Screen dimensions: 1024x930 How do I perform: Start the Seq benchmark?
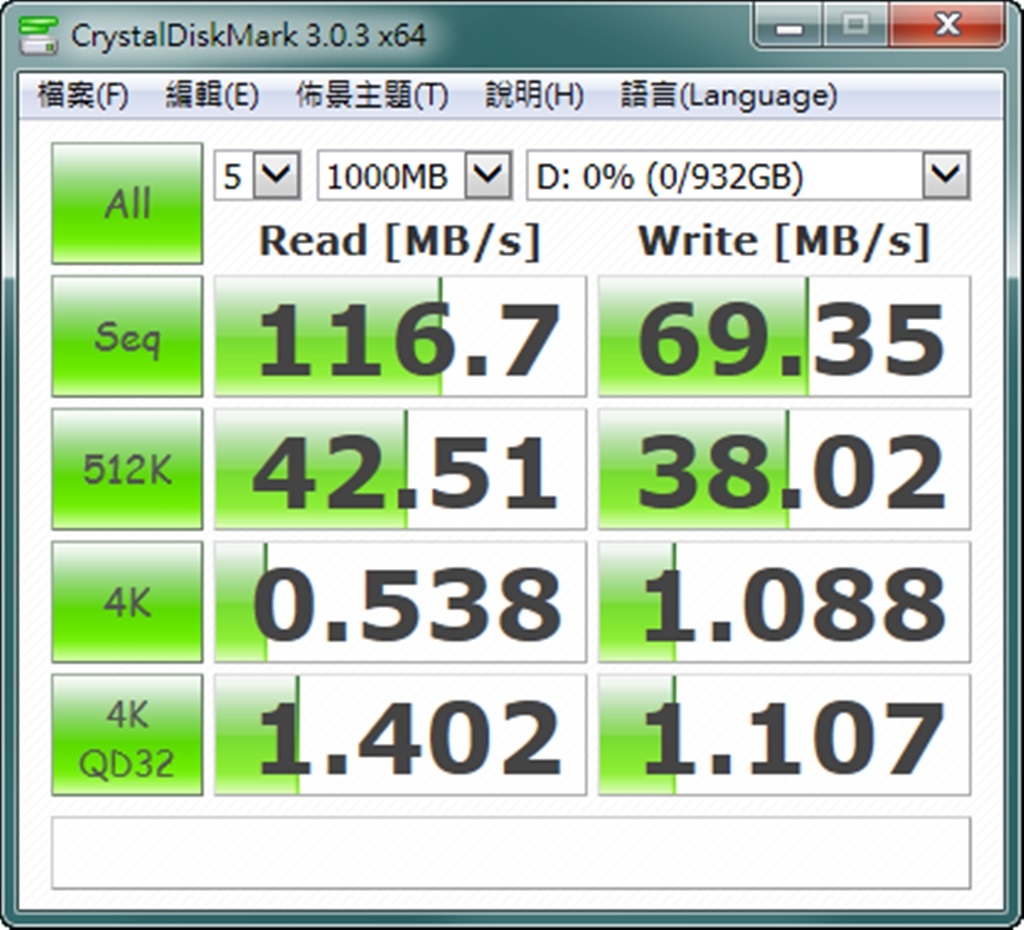(127, 336)
